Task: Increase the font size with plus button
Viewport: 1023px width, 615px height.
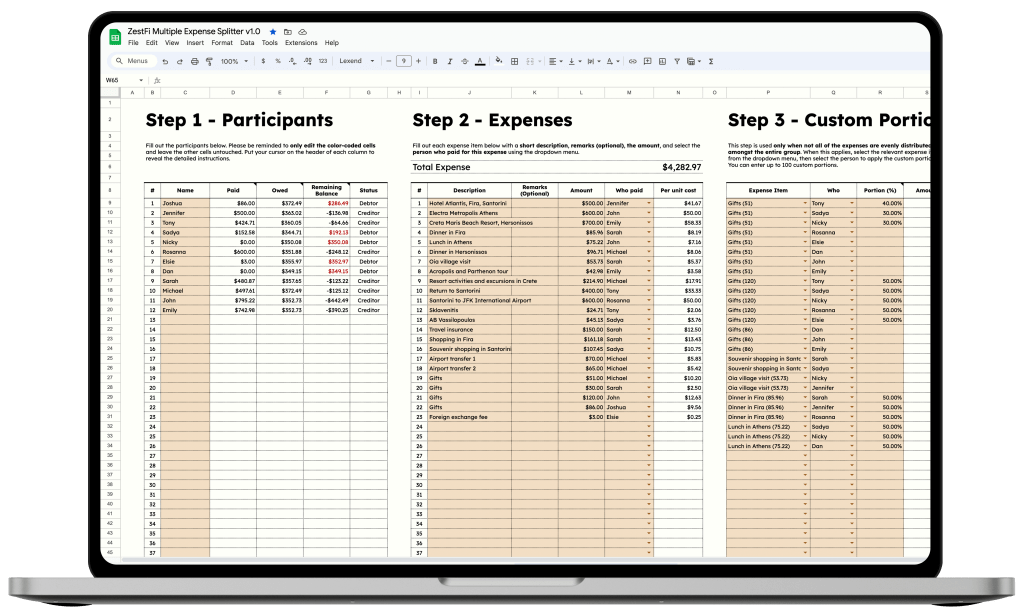Action: 416,61
